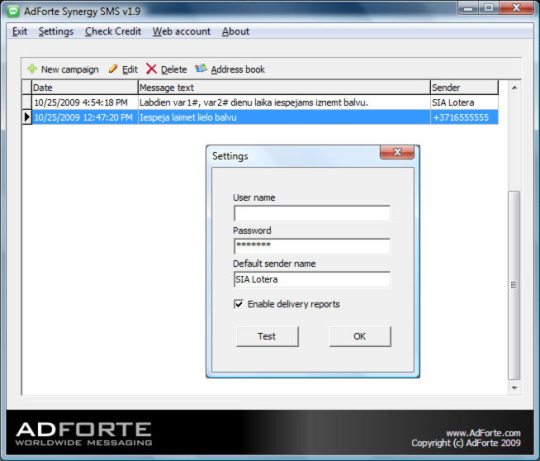Click the +3716555555 sender cell
Viewport: 540px width, 461px height.
coord(464,117)
